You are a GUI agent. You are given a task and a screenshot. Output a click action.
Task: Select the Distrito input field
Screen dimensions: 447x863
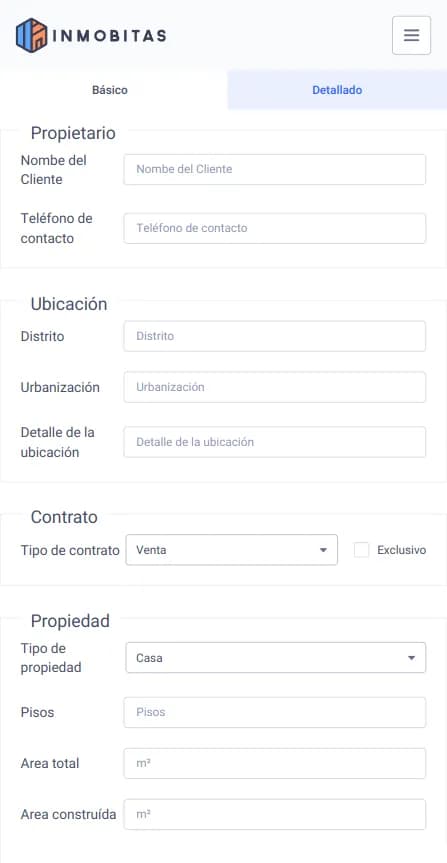coord(275,336)
